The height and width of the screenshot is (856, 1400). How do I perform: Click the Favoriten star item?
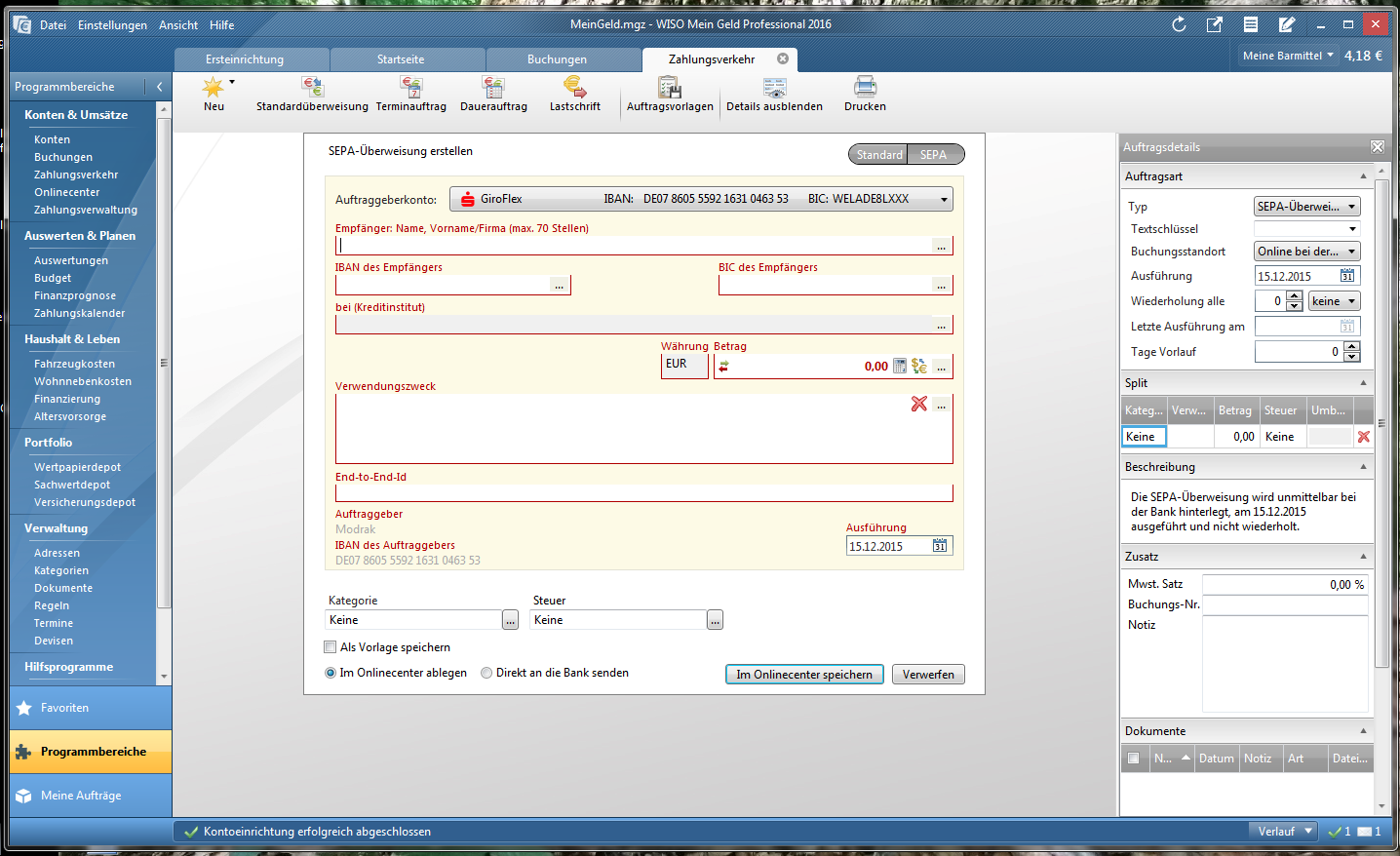click(90, 708)
